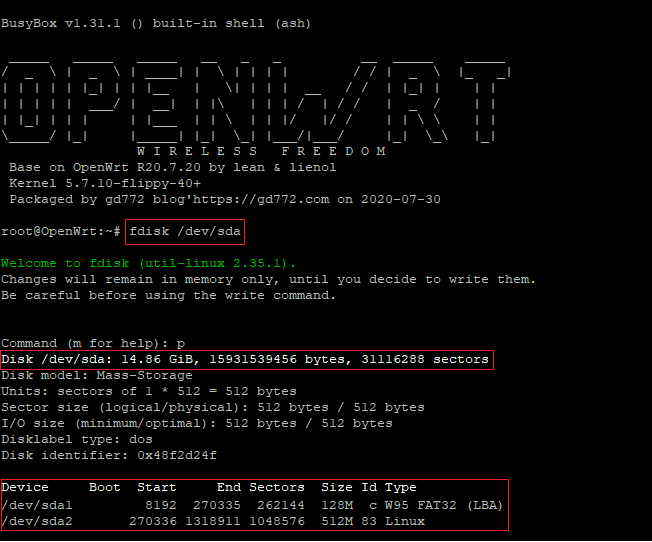Click the 'Disk model: Mass-Storage' line
Image resolution: width=652 pixels, height=542 pixels.
[96, 375]
